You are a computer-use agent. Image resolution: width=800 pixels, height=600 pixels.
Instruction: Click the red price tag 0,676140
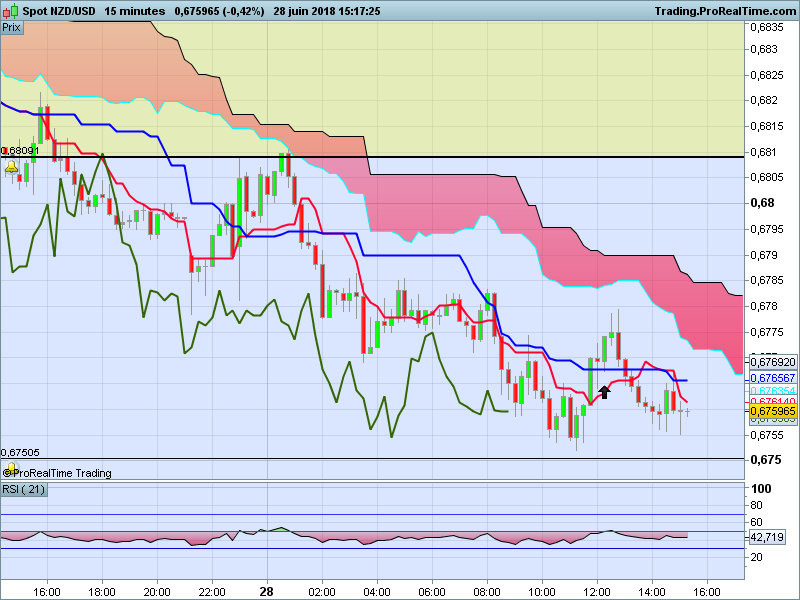pos(772,400)
